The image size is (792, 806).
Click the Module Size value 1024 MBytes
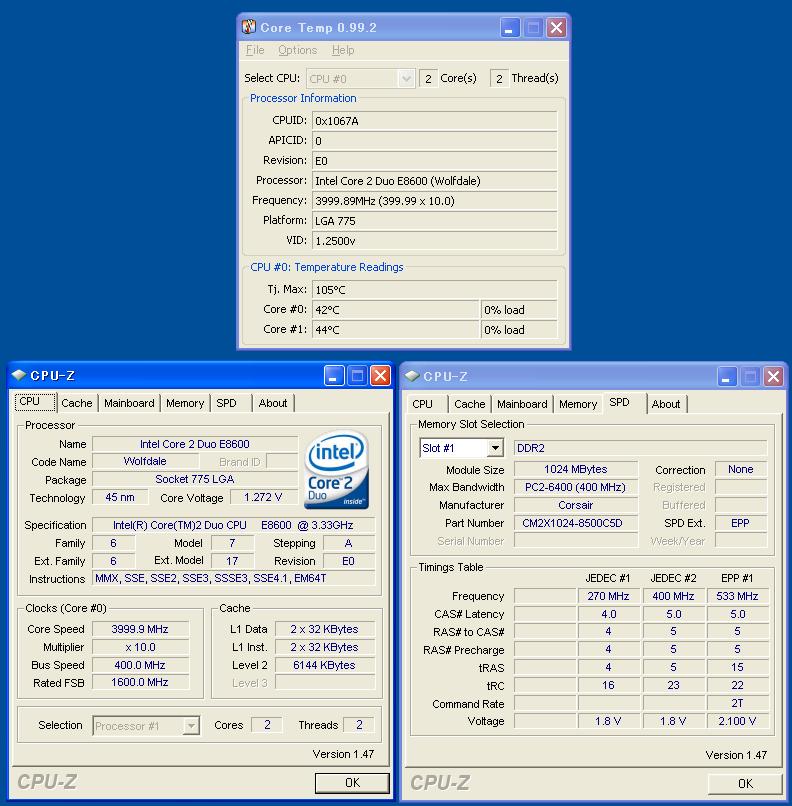[576, 469]
